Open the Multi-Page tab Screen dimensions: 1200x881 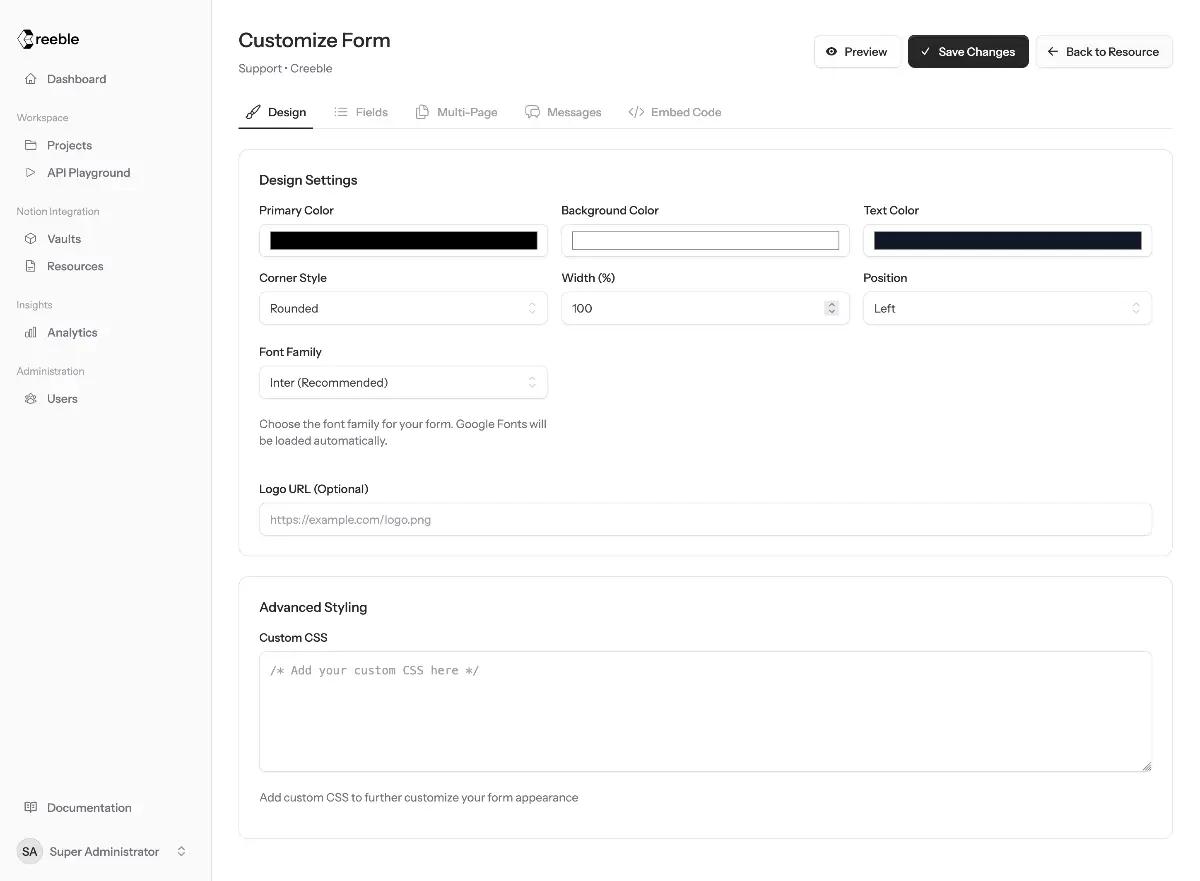(456, 112)
